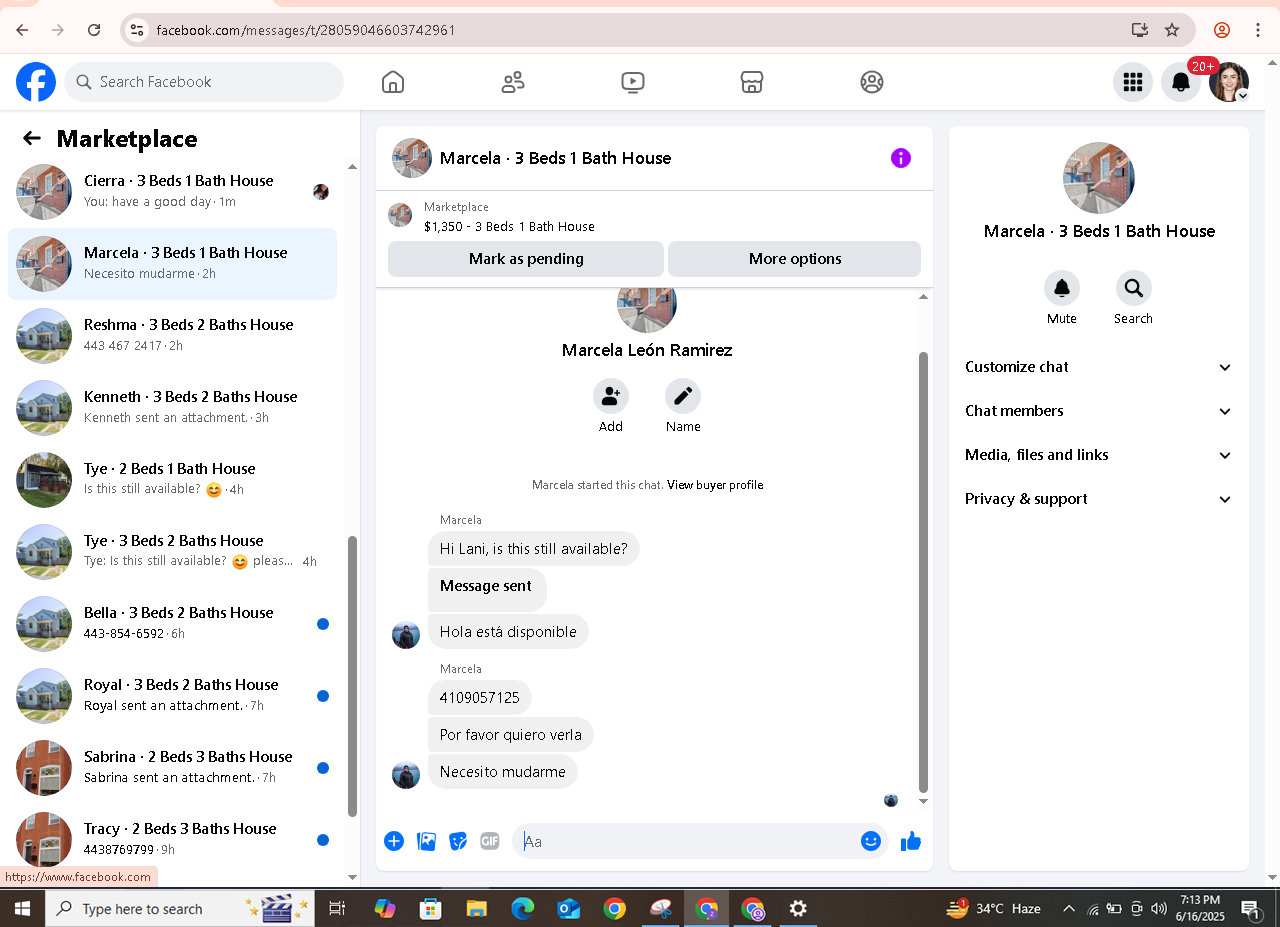Viewport: 1280px width, 927px height.
Task: Click the down arrow of the message scrollbar
Action: coord(923,801)
